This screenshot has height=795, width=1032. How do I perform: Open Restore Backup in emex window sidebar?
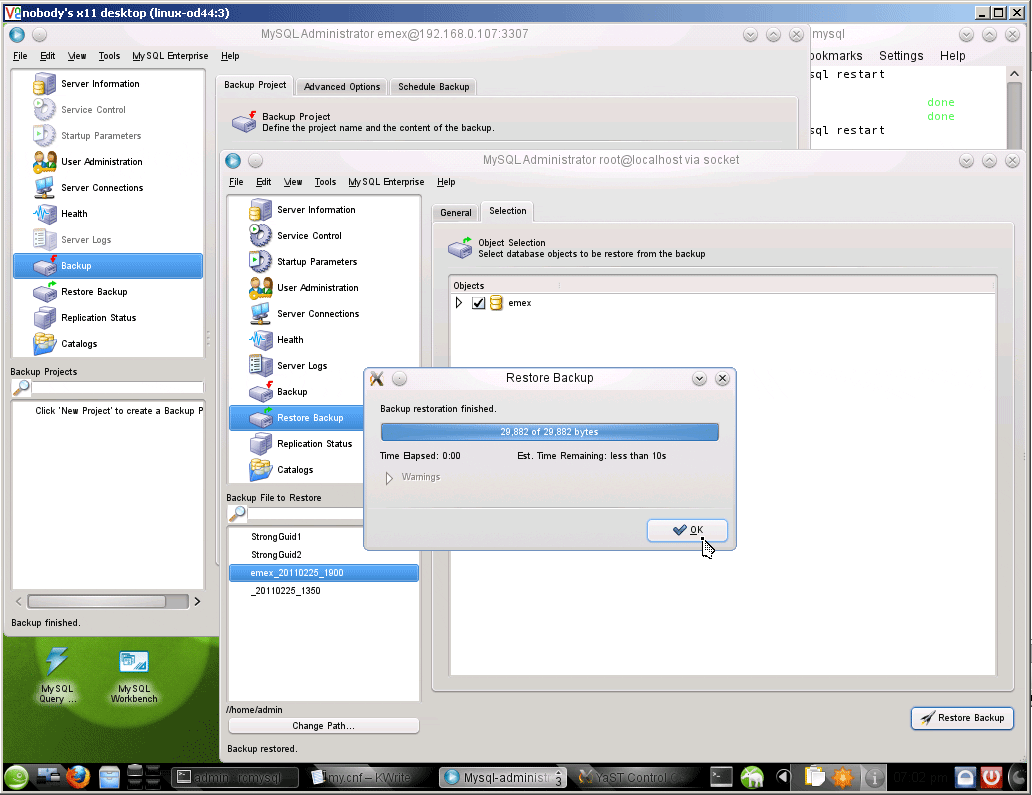click(108, 292)
